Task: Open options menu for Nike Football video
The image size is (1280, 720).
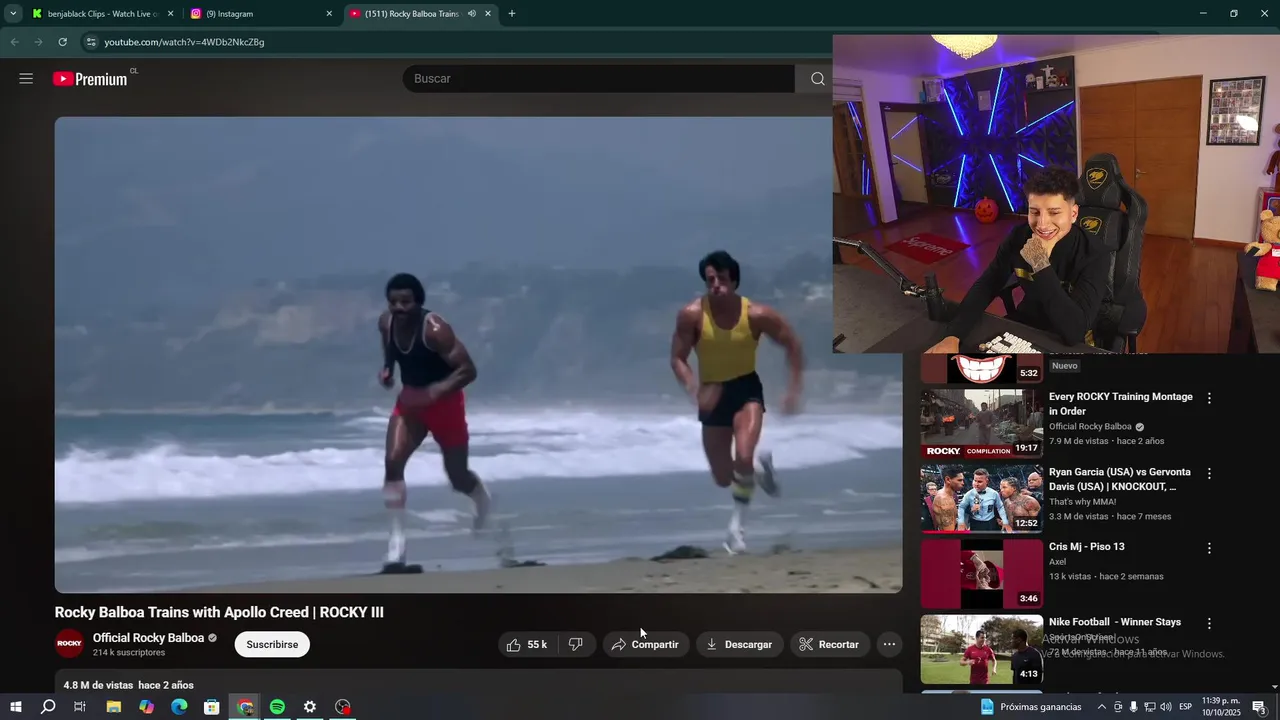Action: 1209,623
